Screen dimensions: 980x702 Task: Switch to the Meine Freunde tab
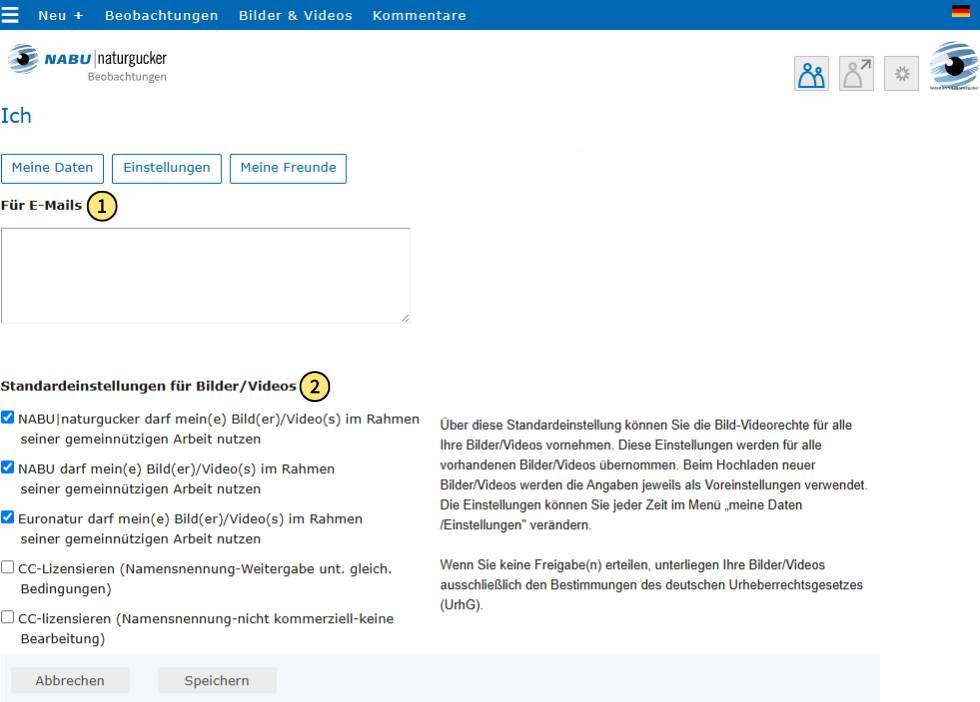(288, 168)
